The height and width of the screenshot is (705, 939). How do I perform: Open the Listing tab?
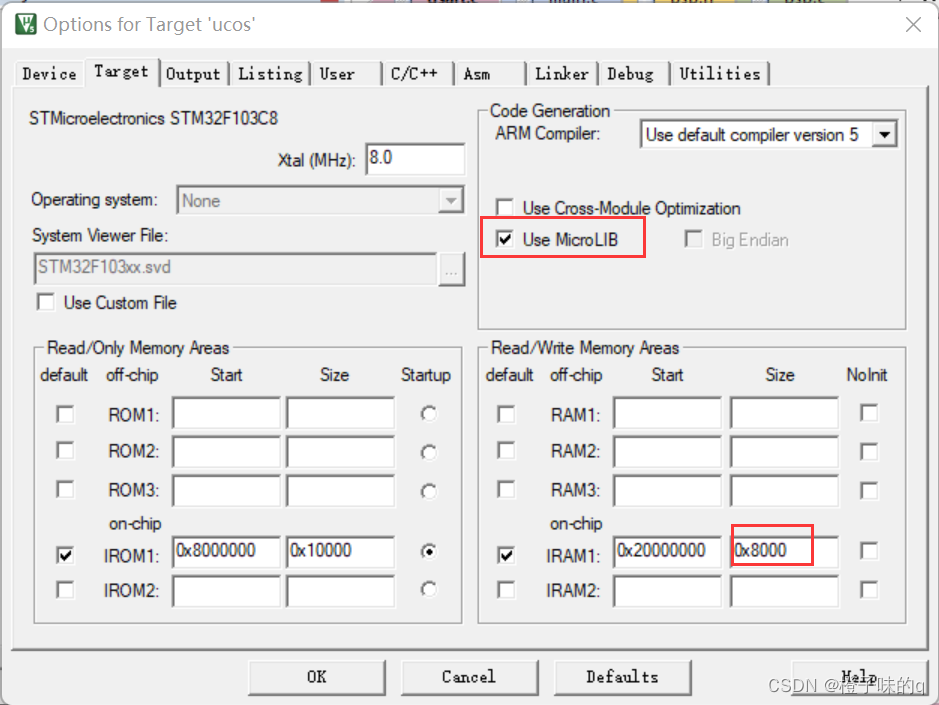(x=270, y=74)
